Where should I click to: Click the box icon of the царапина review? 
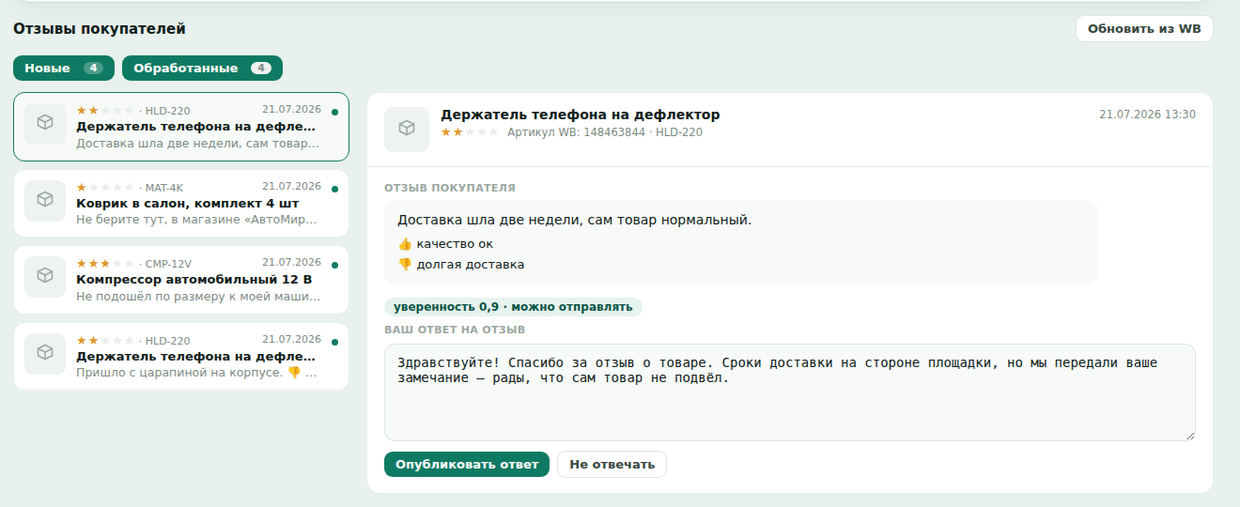point(45,353)
